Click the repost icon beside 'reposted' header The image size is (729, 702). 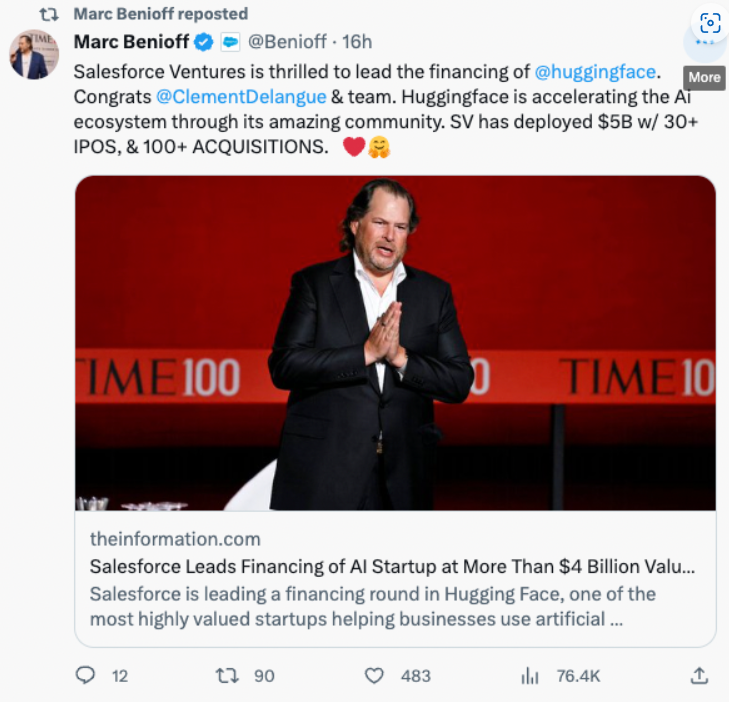[49, 14]
